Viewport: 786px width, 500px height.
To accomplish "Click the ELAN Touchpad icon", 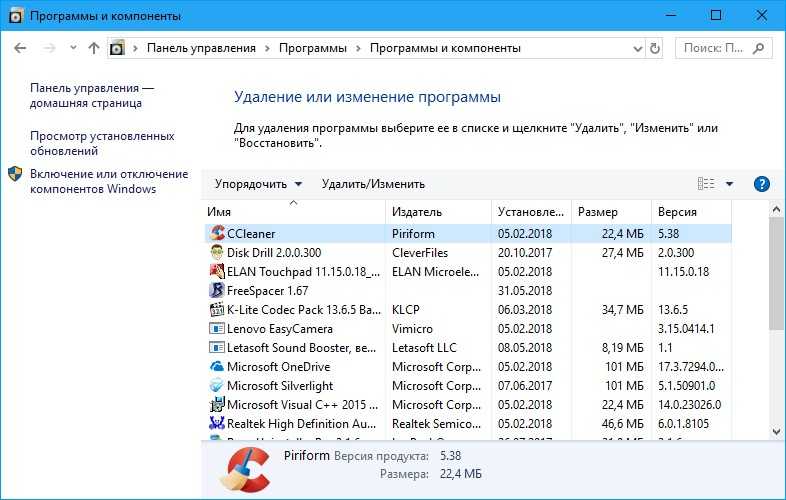I will tap(217, 271).
